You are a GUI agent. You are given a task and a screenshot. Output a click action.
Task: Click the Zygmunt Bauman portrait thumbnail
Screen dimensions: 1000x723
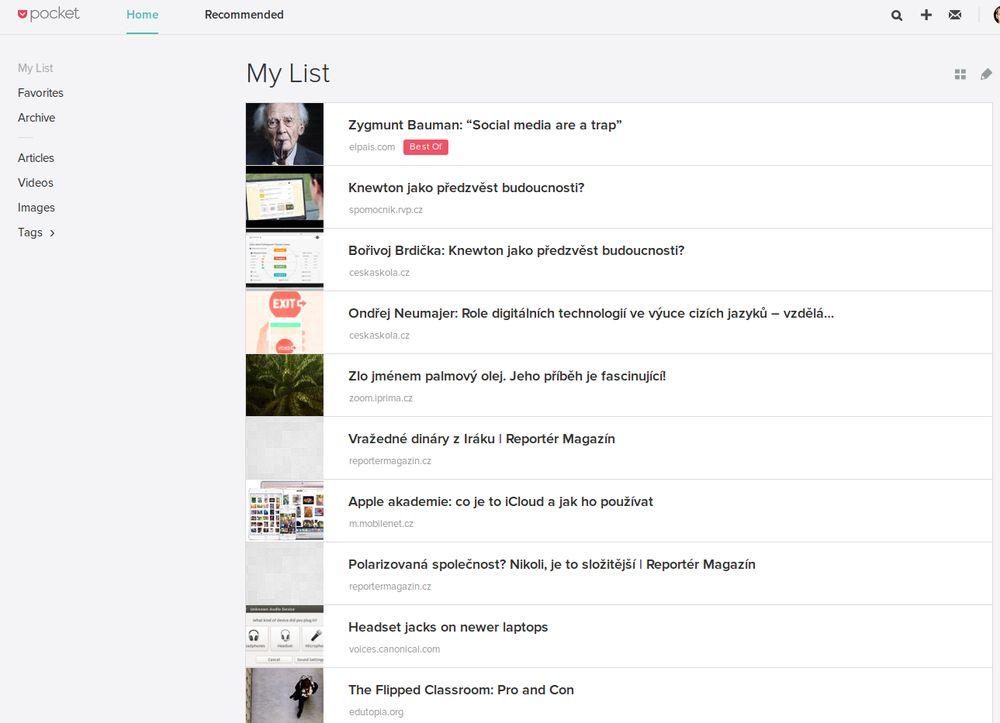point(284,134)
